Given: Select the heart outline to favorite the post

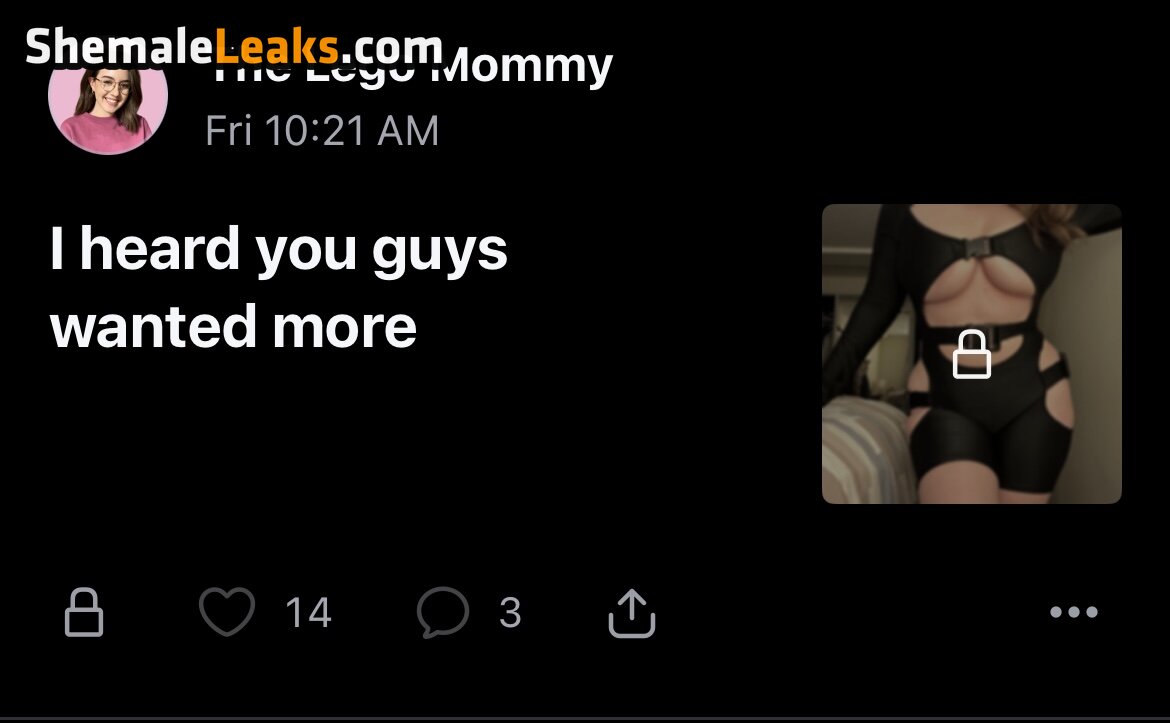Looking at the screenshot, I should [228, 612].
